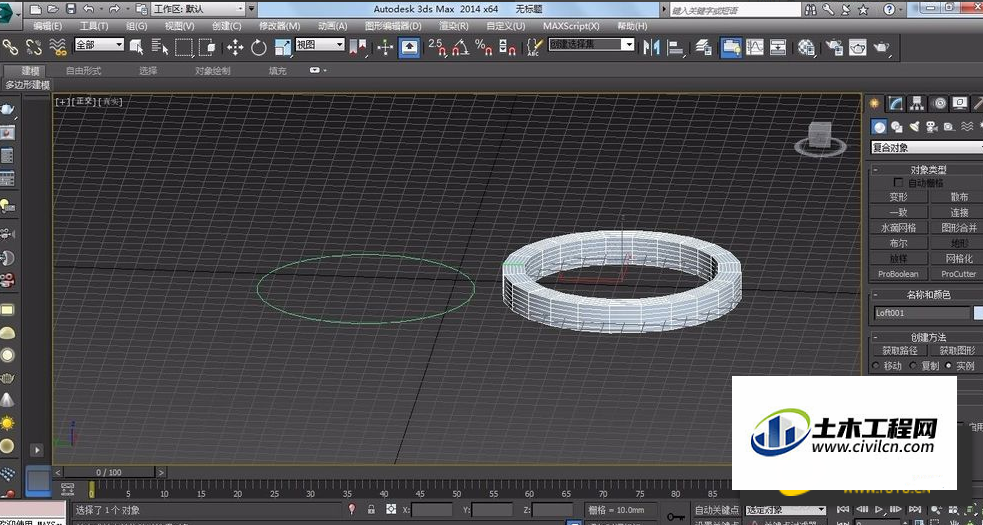Toggle the Graphite ribbon icon
The width and height of the screenshot is (983, 525).
click(731, 47)
